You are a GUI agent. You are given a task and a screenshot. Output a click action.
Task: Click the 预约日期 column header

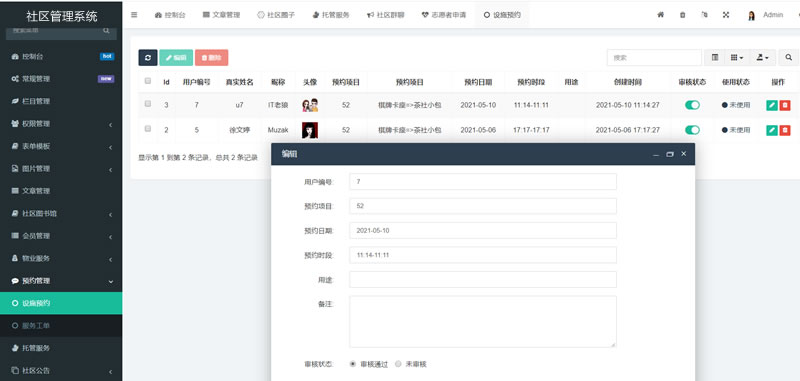[478, 82]
